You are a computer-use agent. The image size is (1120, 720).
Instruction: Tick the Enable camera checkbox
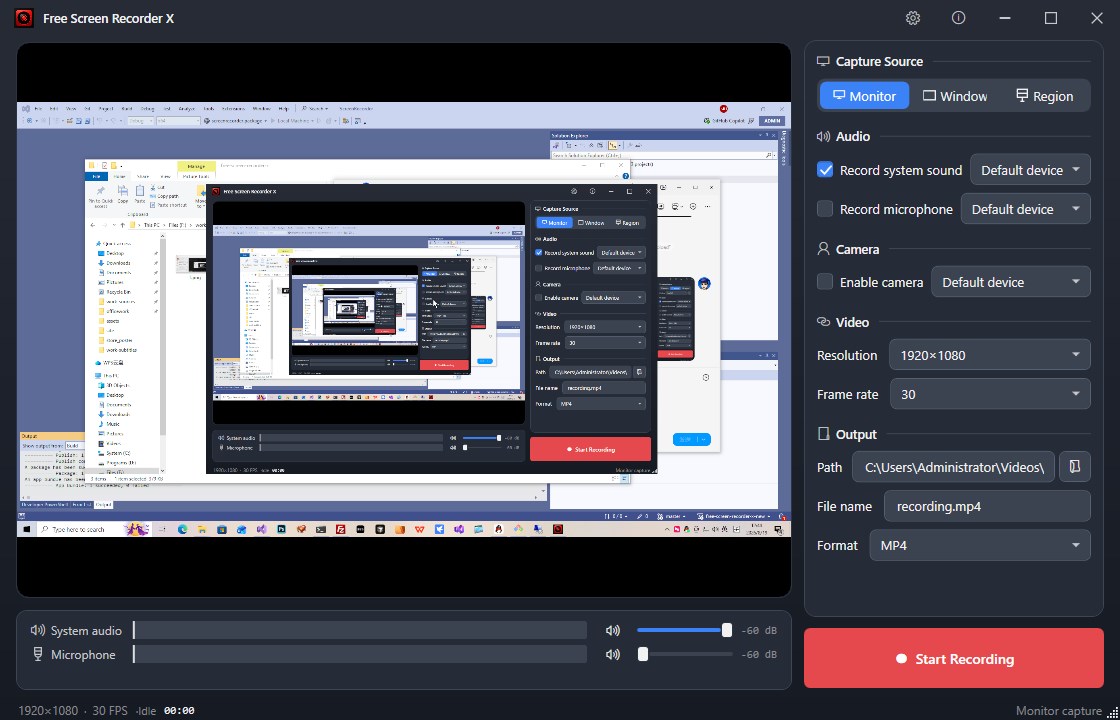(825, 281)
